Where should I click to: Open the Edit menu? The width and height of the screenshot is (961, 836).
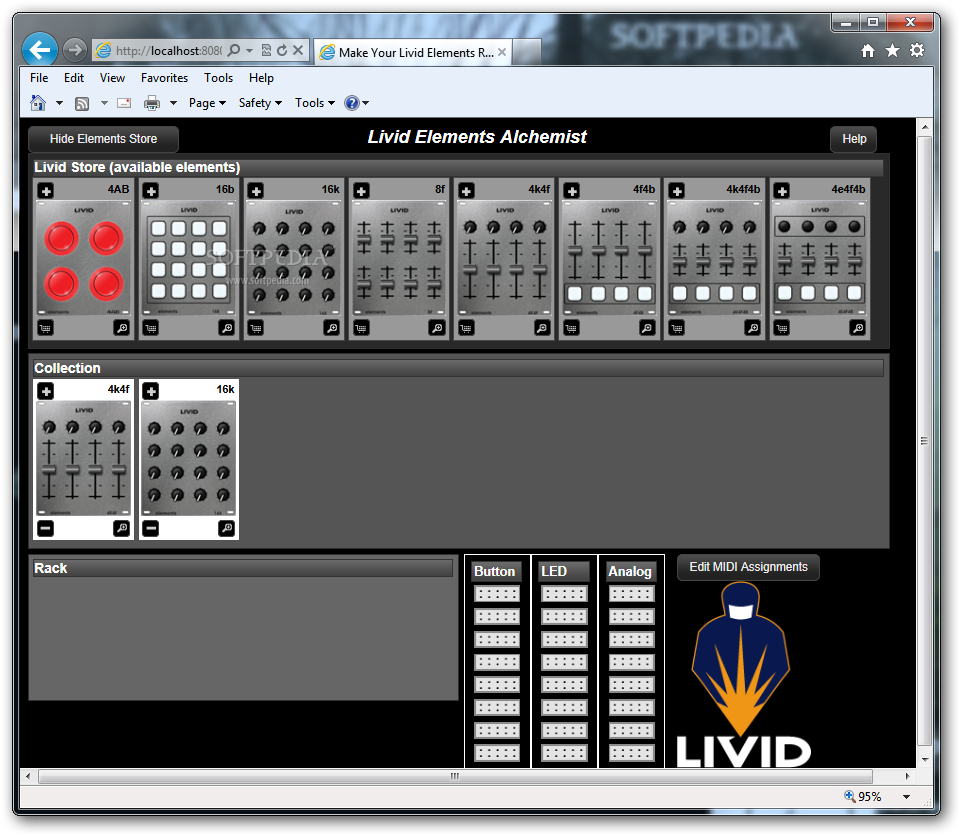point(74,78)
